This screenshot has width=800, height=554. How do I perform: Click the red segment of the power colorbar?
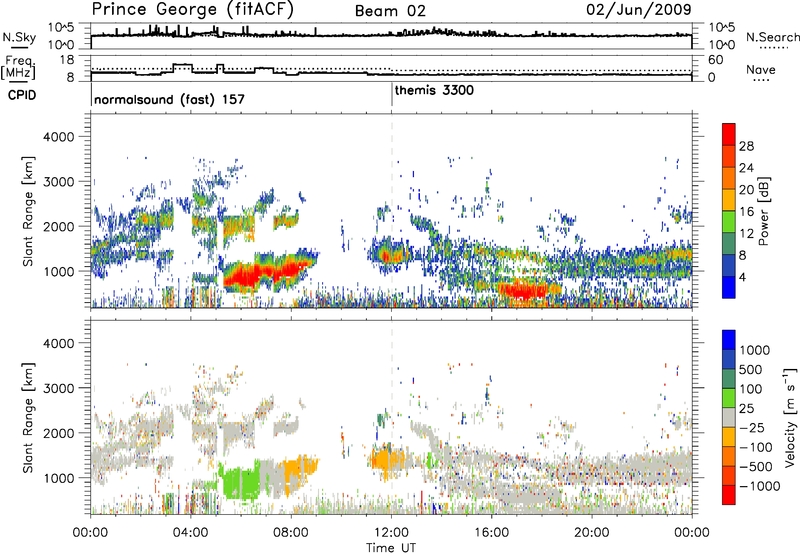coord(729,134)
